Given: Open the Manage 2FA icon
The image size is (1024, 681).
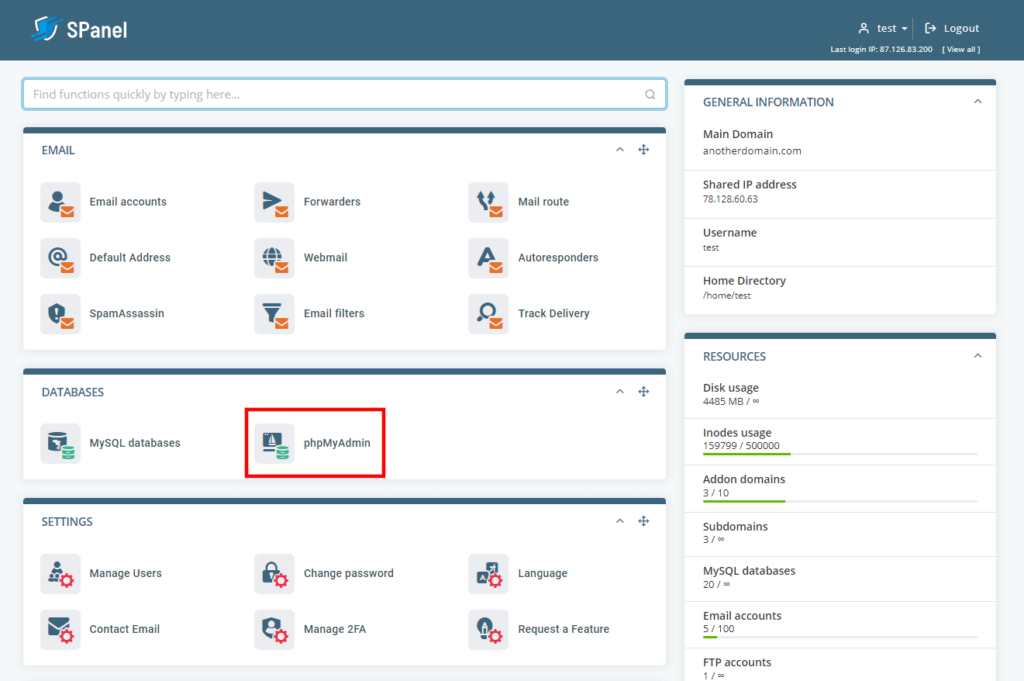Looking at the screenshot, I should pos(274,630).
